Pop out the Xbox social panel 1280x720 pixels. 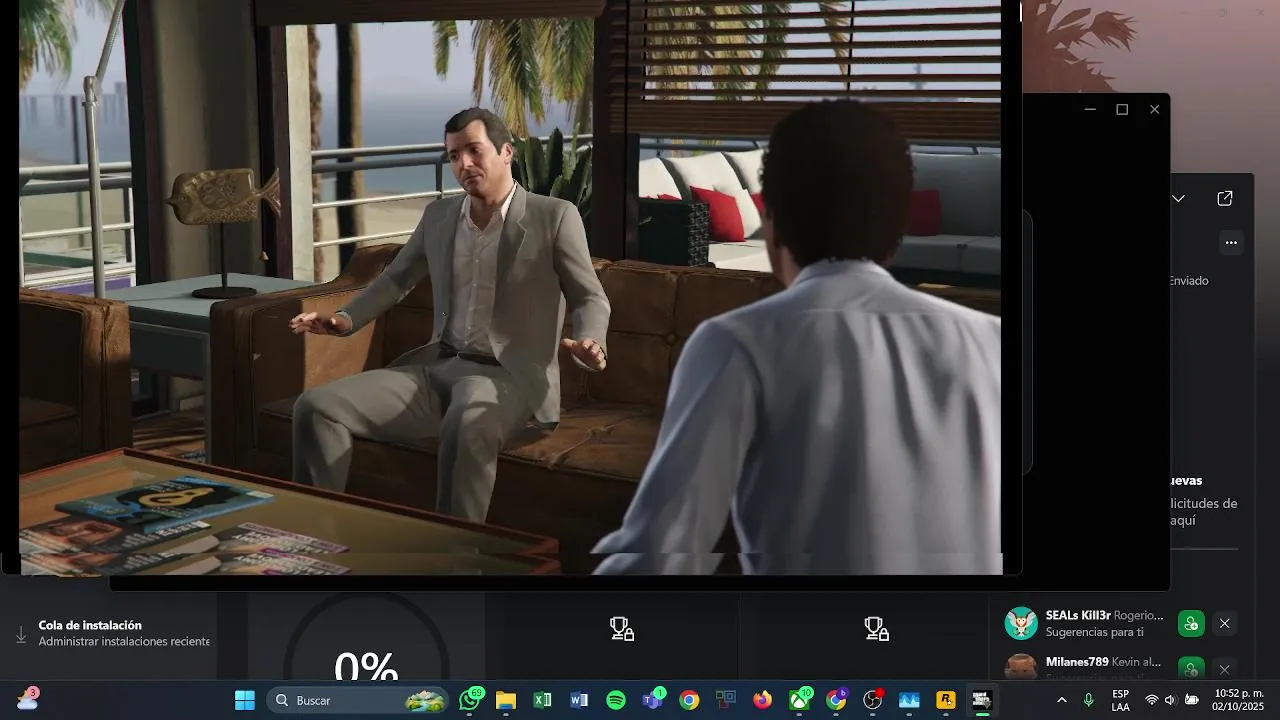click(1225, 198)
